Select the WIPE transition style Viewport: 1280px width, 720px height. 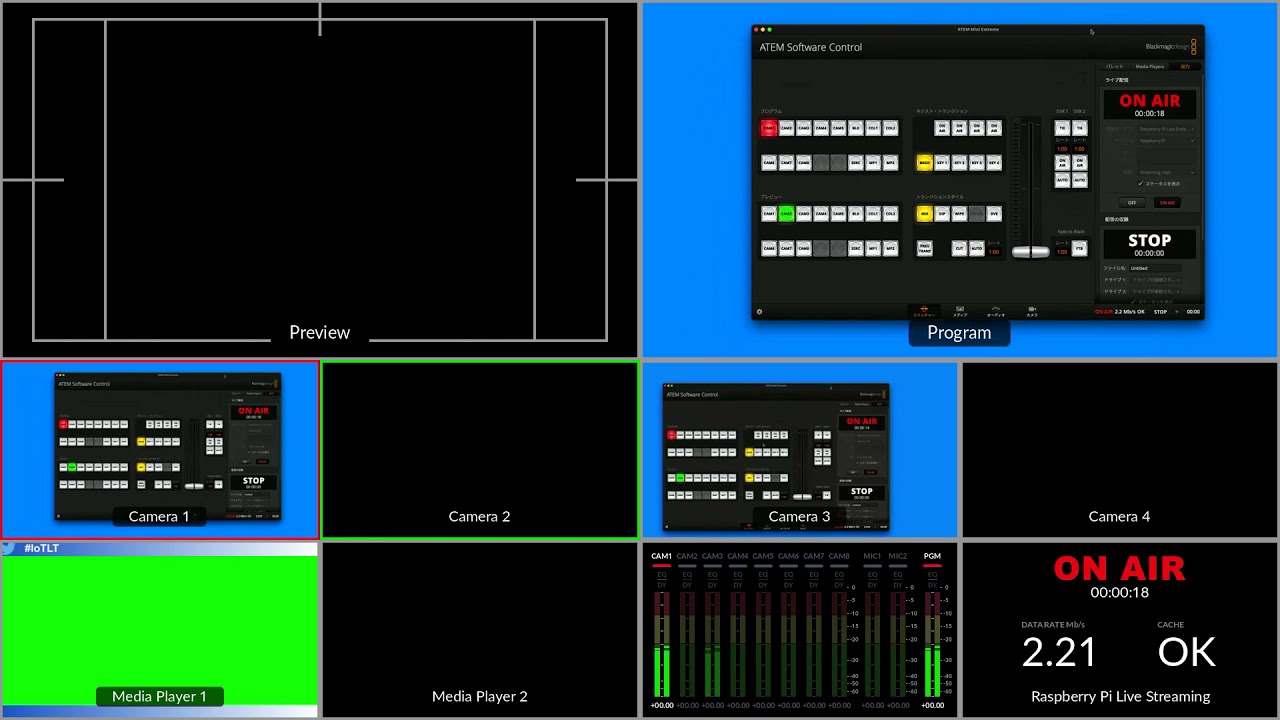[959, 214]
